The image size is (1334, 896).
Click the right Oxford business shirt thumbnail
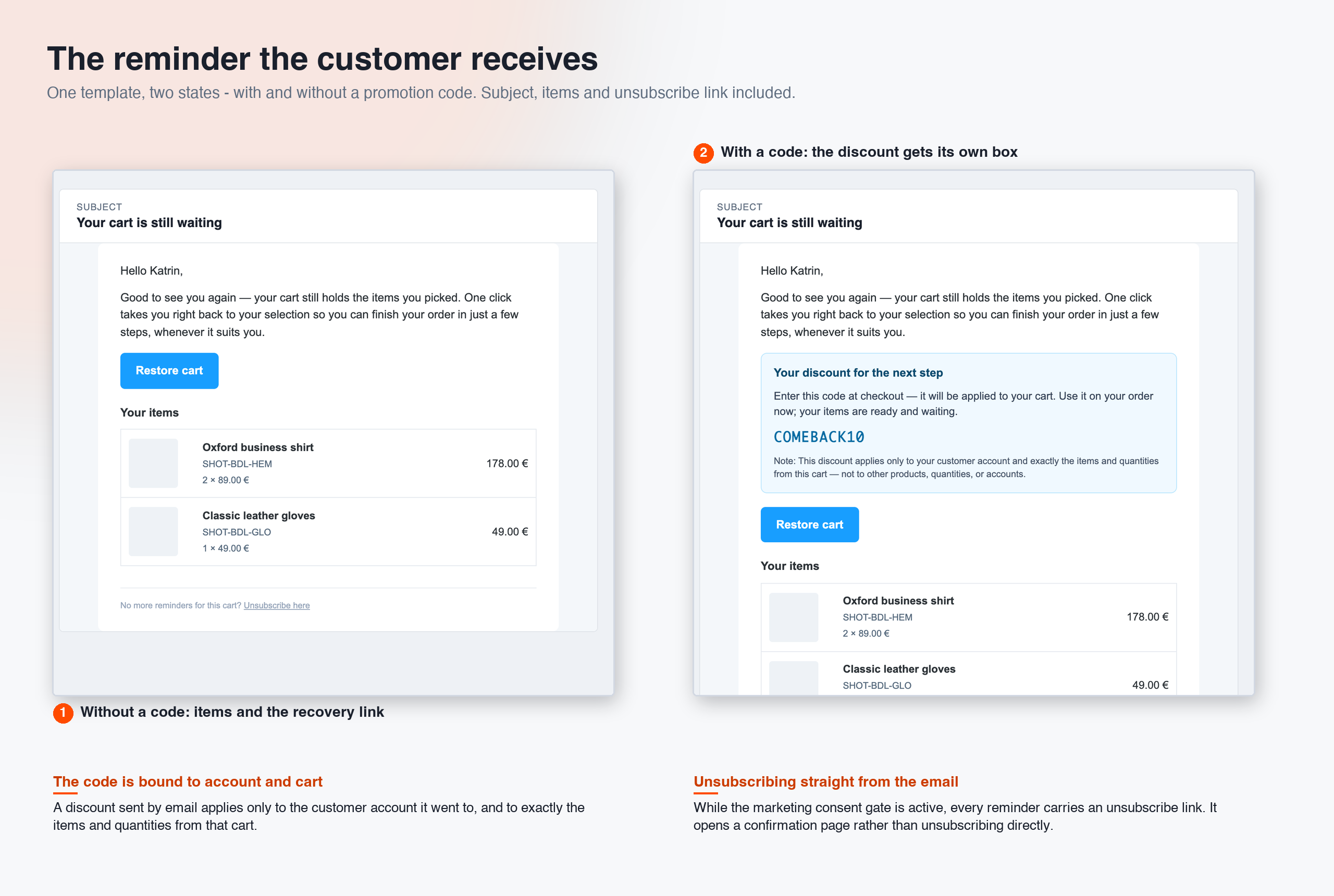(793, 617)
